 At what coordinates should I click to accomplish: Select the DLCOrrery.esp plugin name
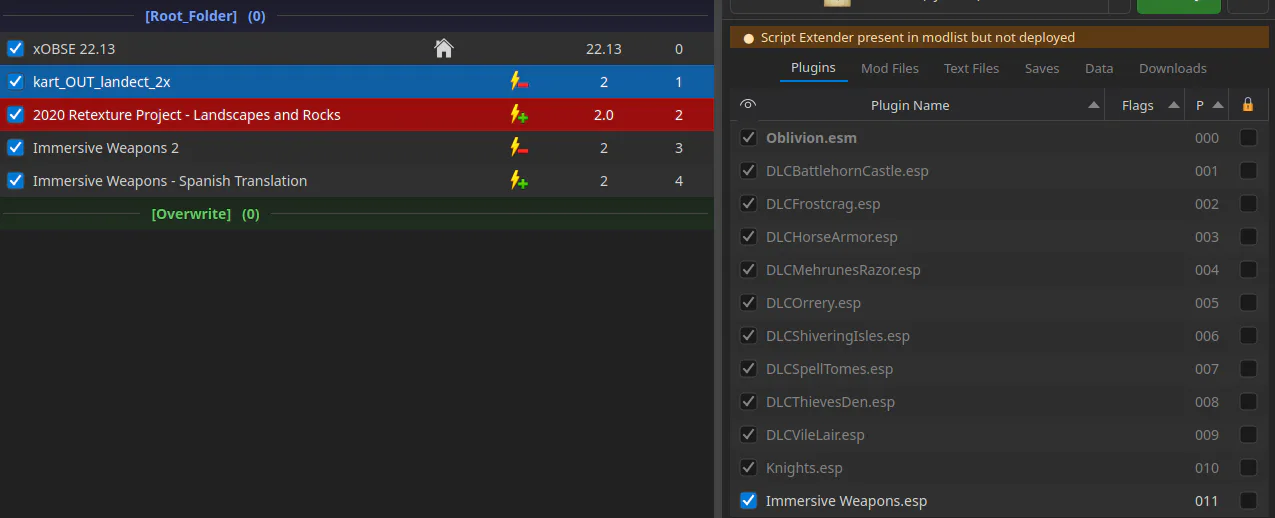tap(813, 303)
